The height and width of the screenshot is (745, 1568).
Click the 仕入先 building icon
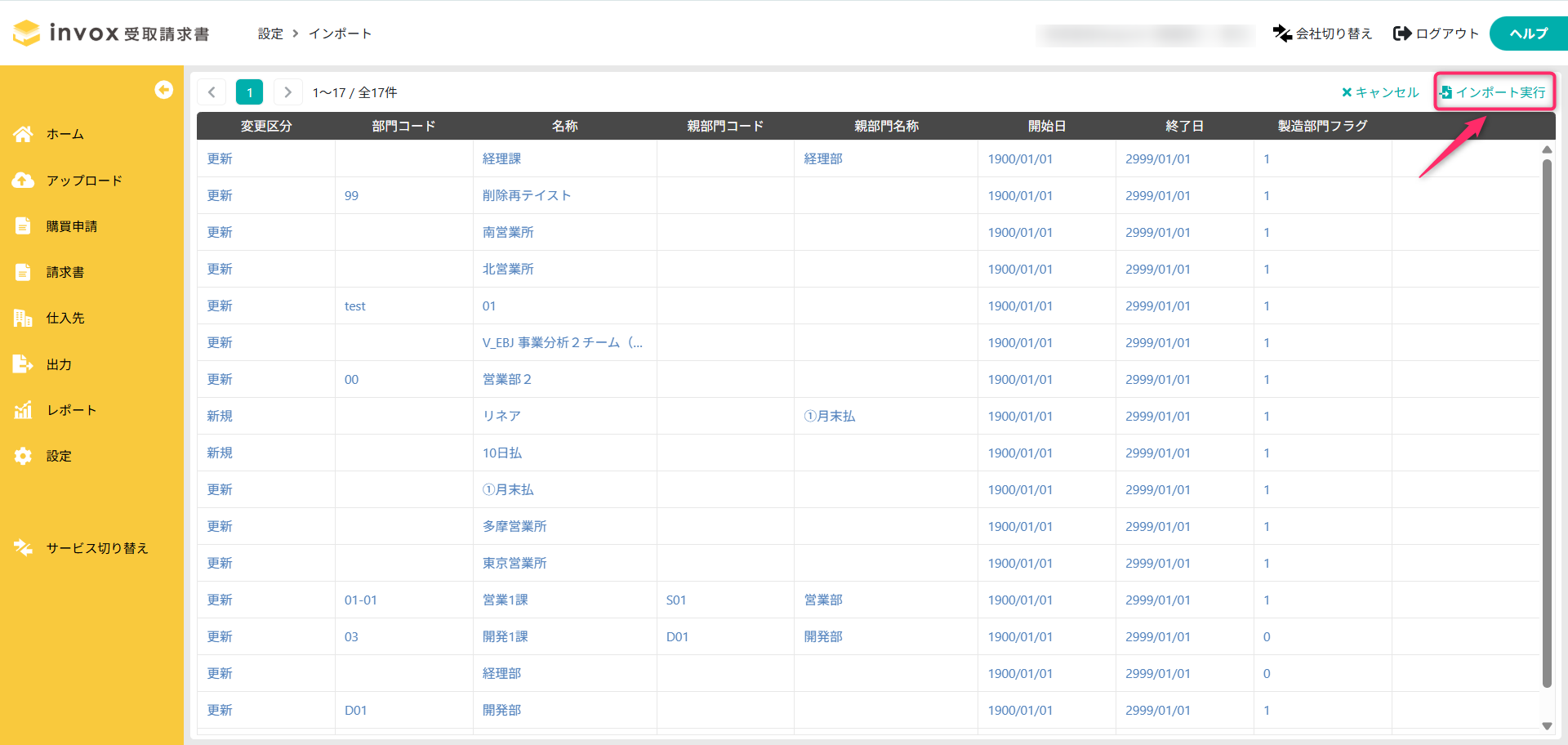coord(23,318)
